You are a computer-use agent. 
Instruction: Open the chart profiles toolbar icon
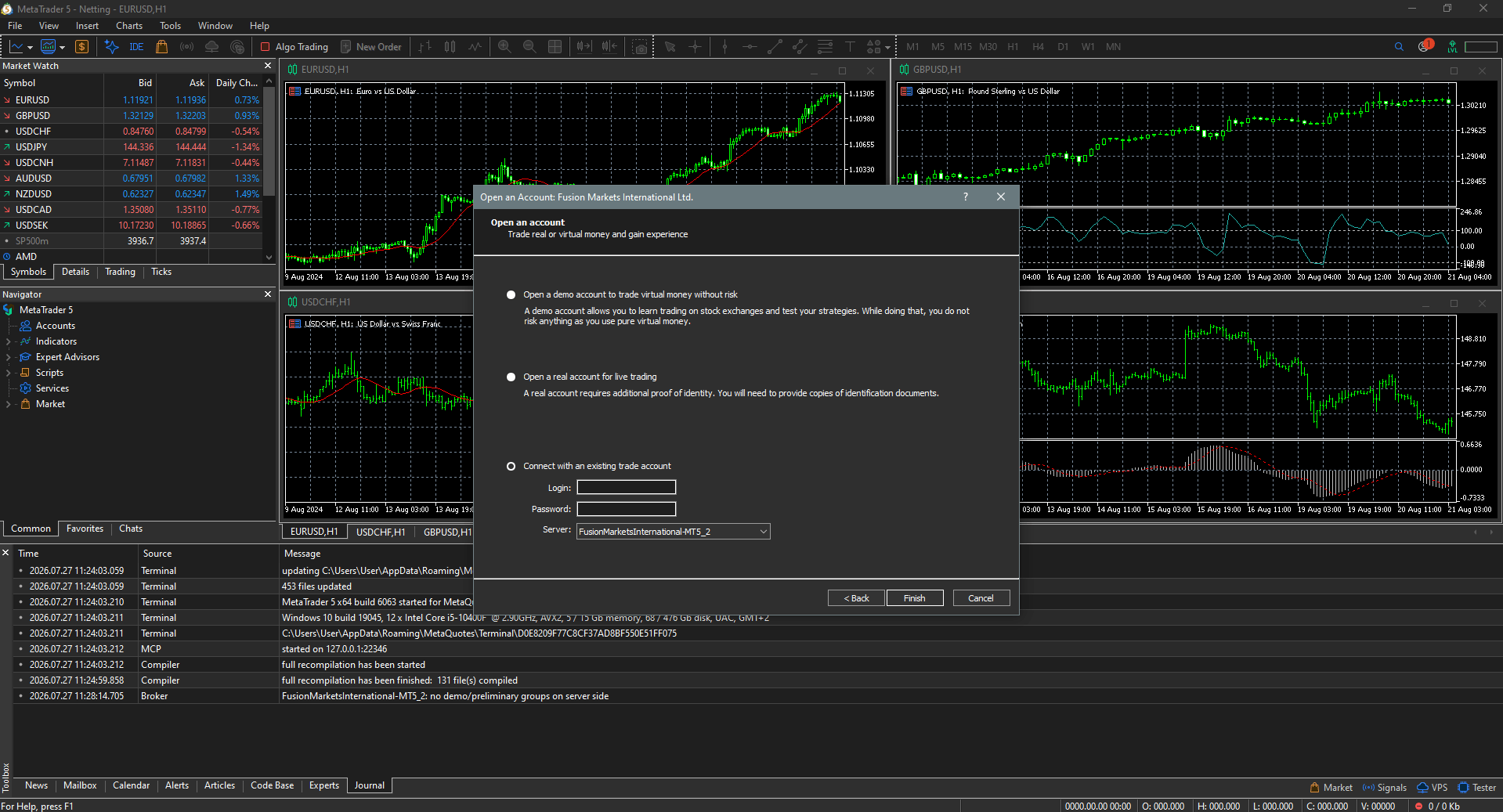click(x=52, y=47)
